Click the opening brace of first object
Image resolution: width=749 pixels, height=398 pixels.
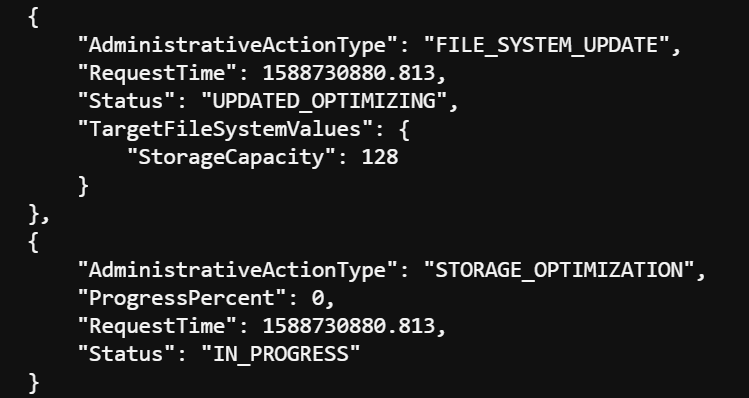pos(33,18)
